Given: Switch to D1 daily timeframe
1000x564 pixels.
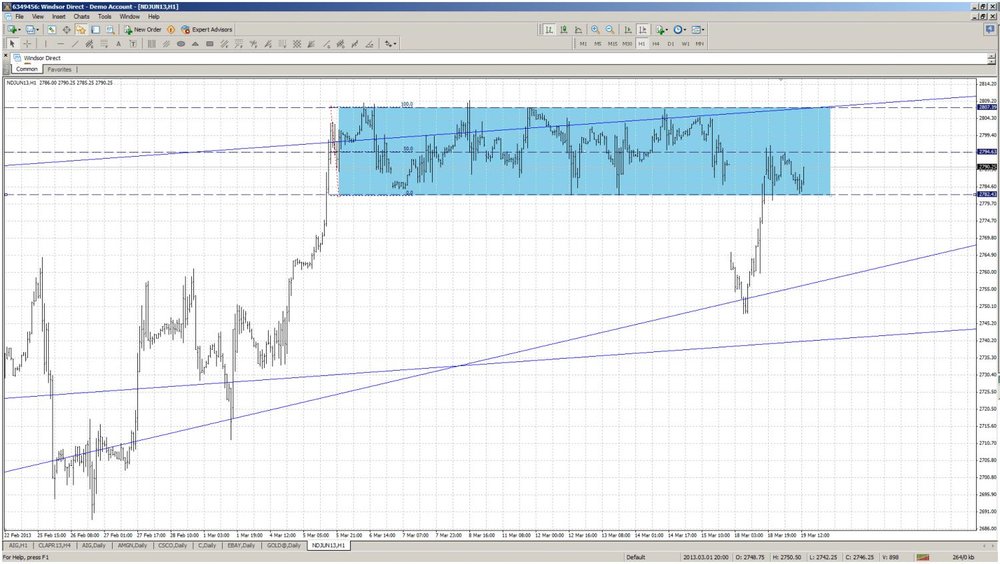Looking at the screenshot, I should point(670,44).
